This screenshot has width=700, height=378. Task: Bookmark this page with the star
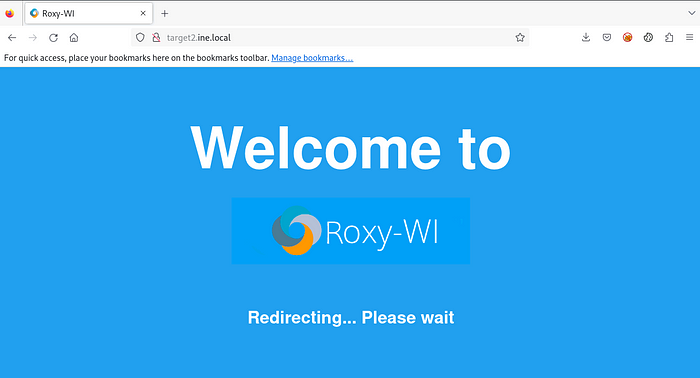coord(520,38)
